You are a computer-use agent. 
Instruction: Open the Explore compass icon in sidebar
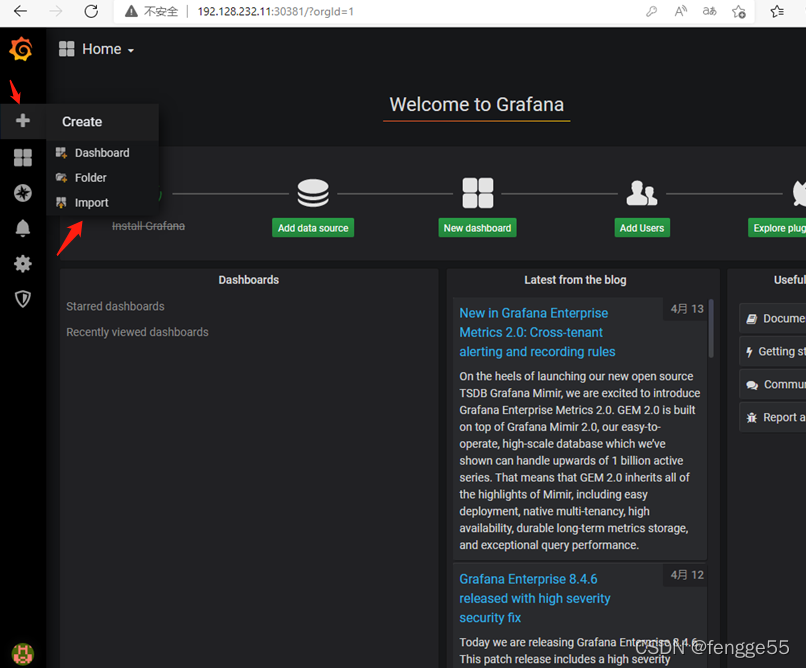[x=23, y=193]
